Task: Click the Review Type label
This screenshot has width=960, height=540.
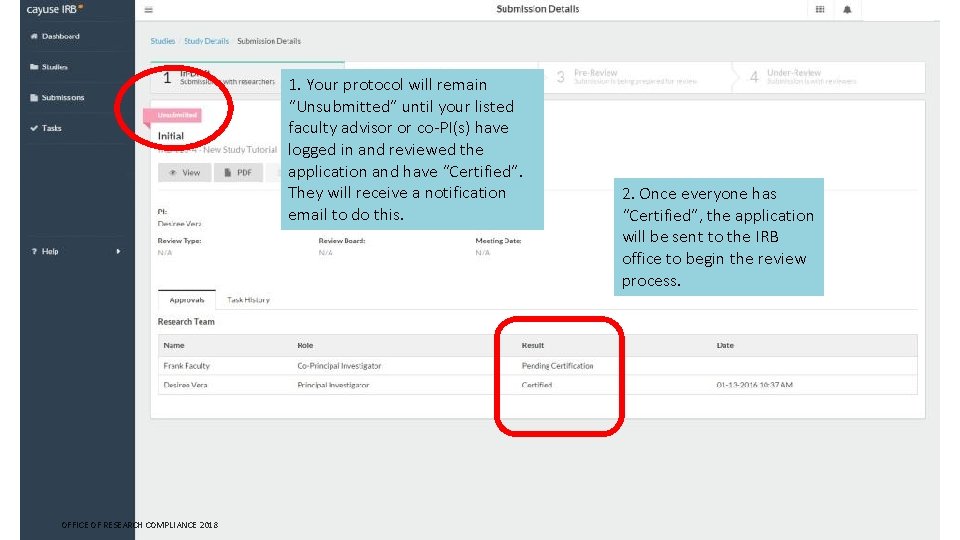Action: point(179,241)
